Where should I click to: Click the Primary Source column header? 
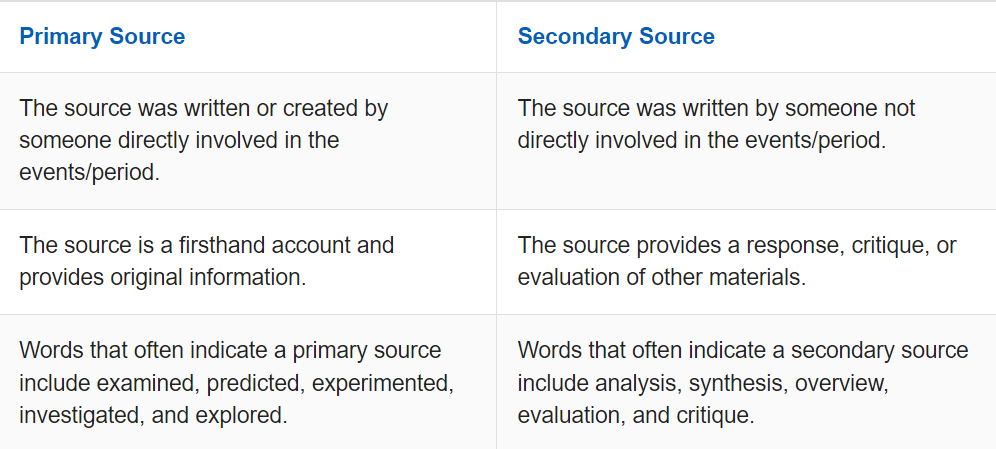click(102, 37)
